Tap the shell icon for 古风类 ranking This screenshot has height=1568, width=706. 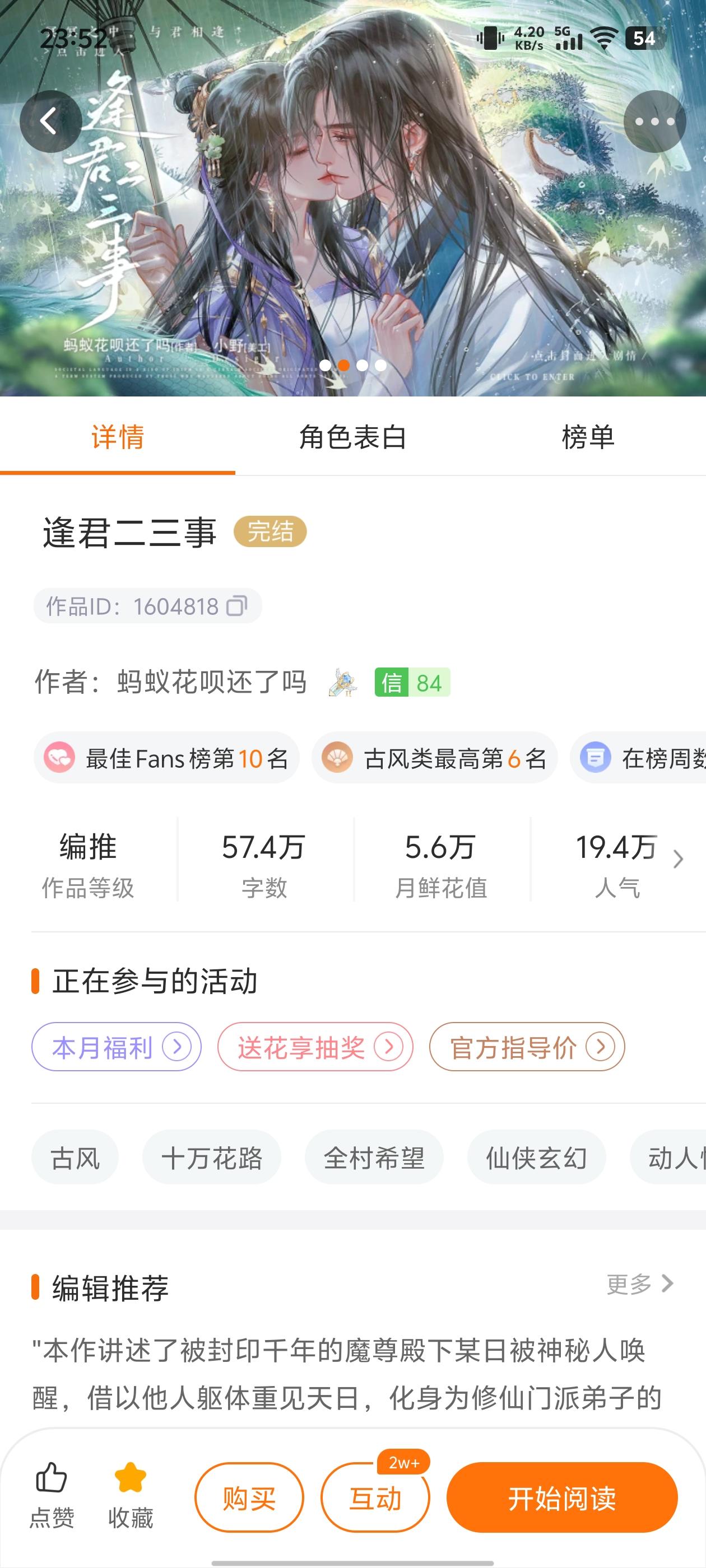[x=337, y=758]
